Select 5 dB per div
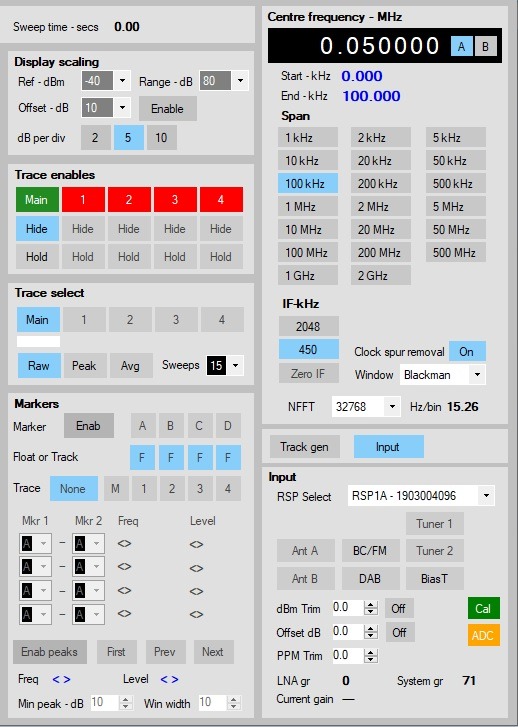518x727 pixels. point(128,138)
